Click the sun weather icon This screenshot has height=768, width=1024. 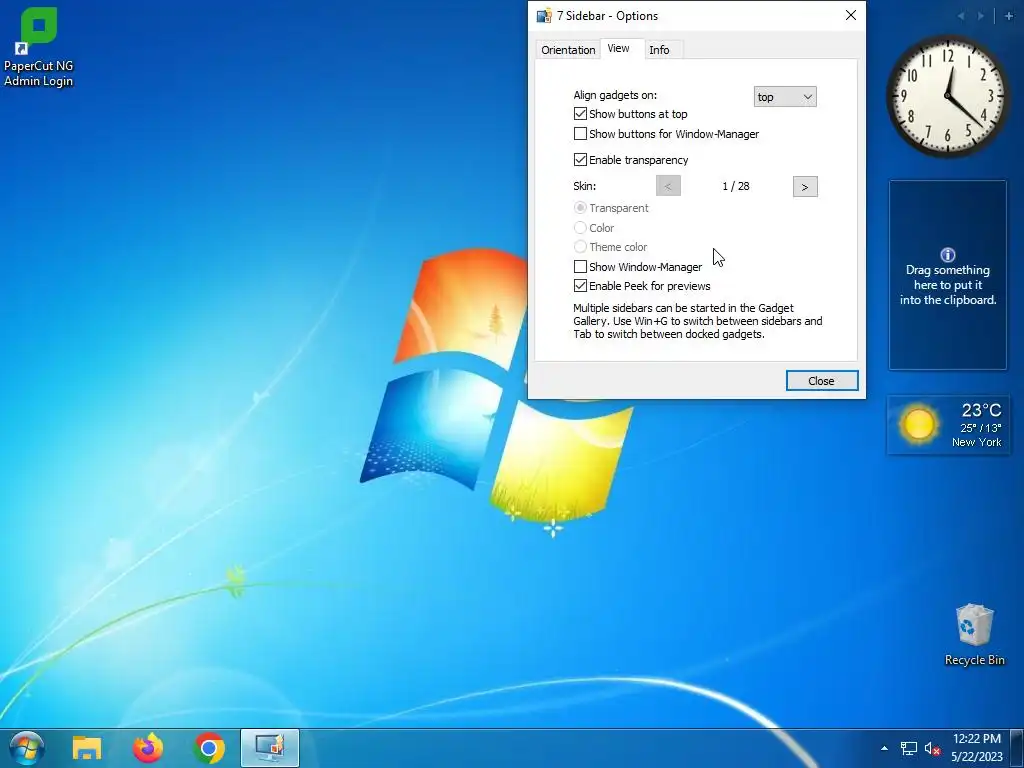pyautogui.click(x=918, y=424)
